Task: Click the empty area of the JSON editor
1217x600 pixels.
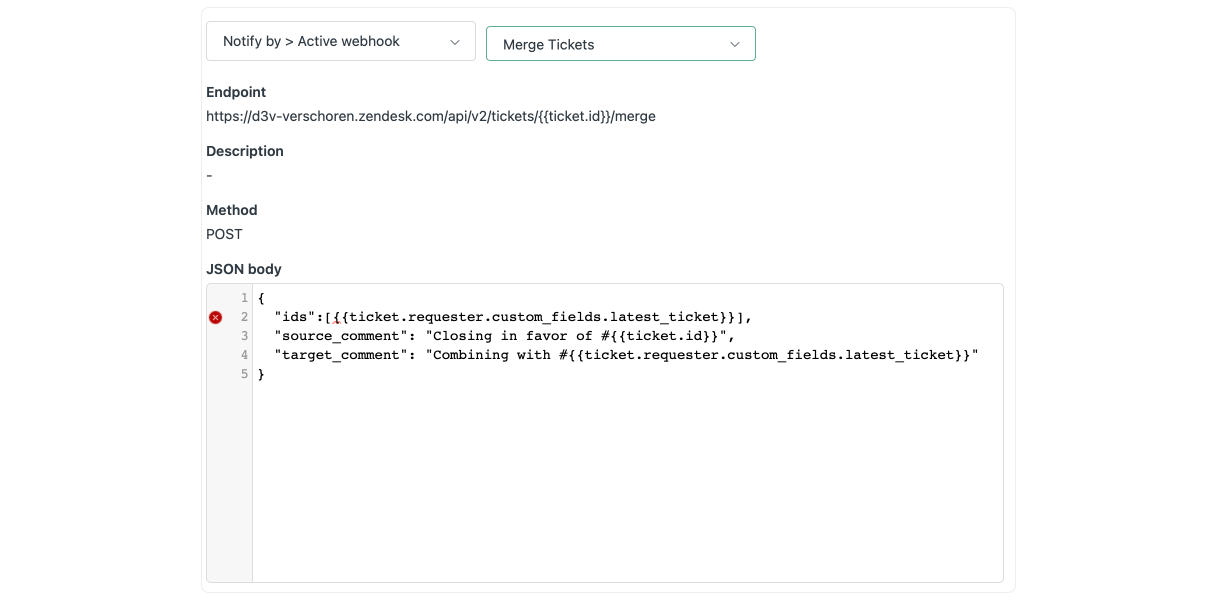Action: click(x=626, y=480)
